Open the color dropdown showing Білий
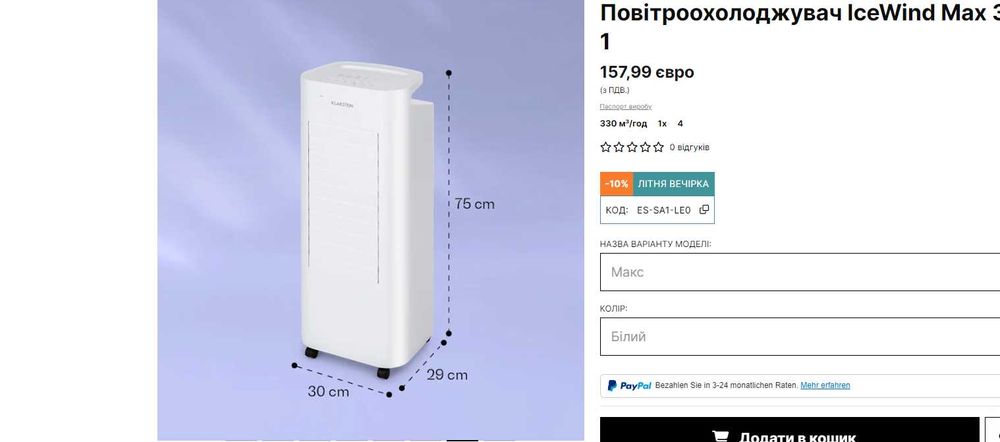 (800, 337)
